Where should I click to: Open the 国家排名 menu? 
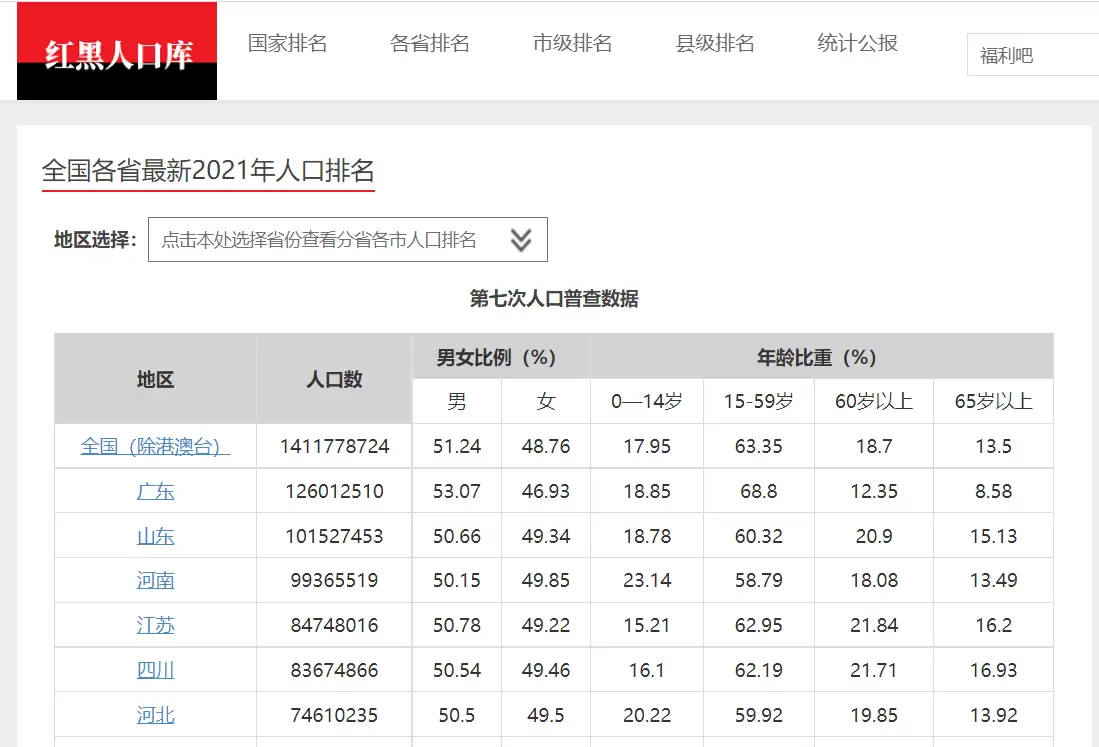coord(287,43)
